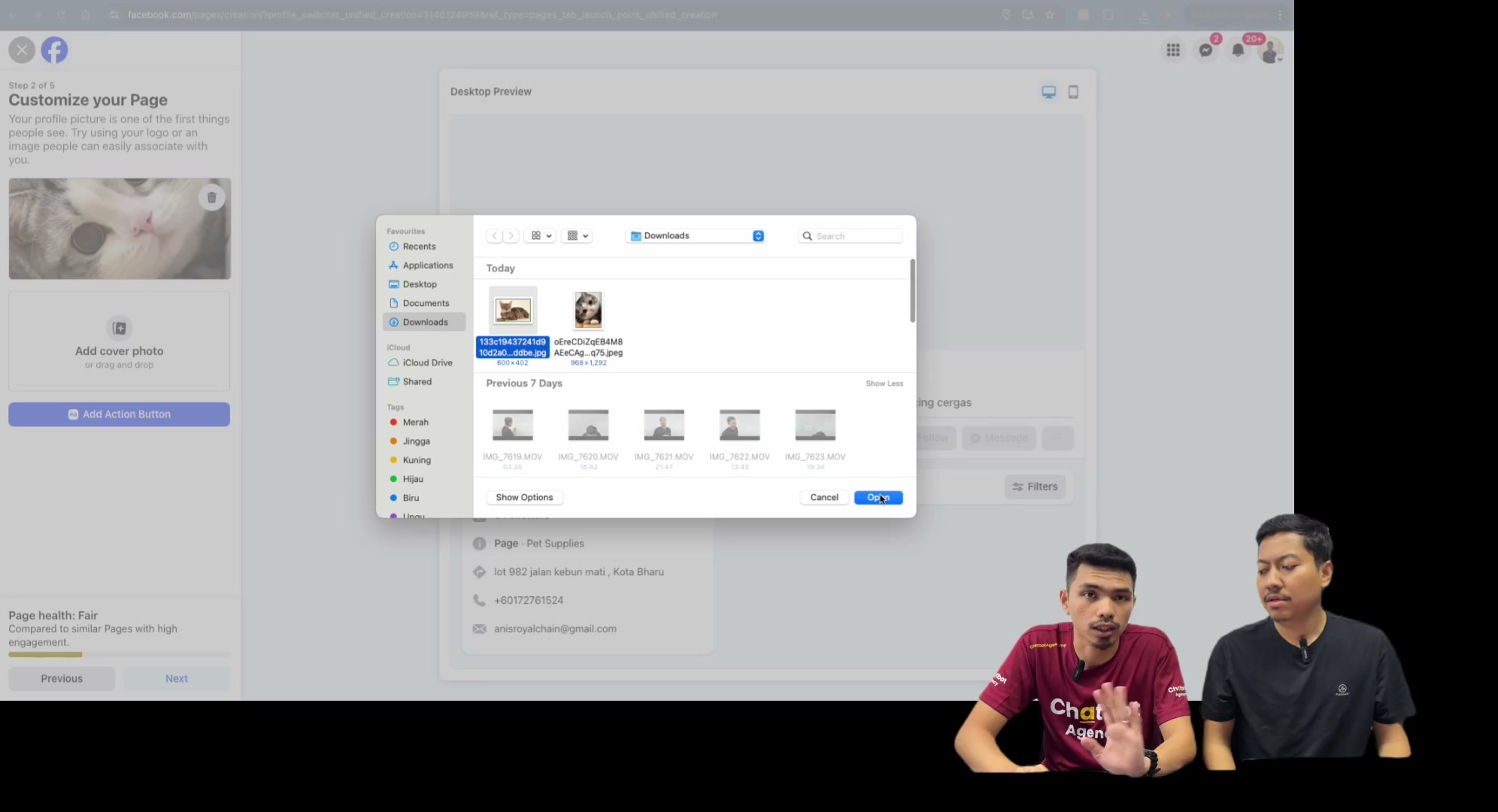Select Recents in the sidebar

(424, 247)
